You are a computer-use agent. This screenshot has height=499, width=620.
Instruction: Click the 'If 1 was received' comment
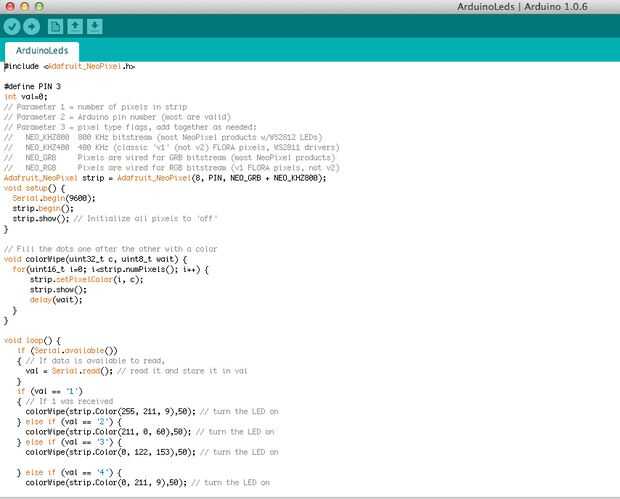pos(70,401)
